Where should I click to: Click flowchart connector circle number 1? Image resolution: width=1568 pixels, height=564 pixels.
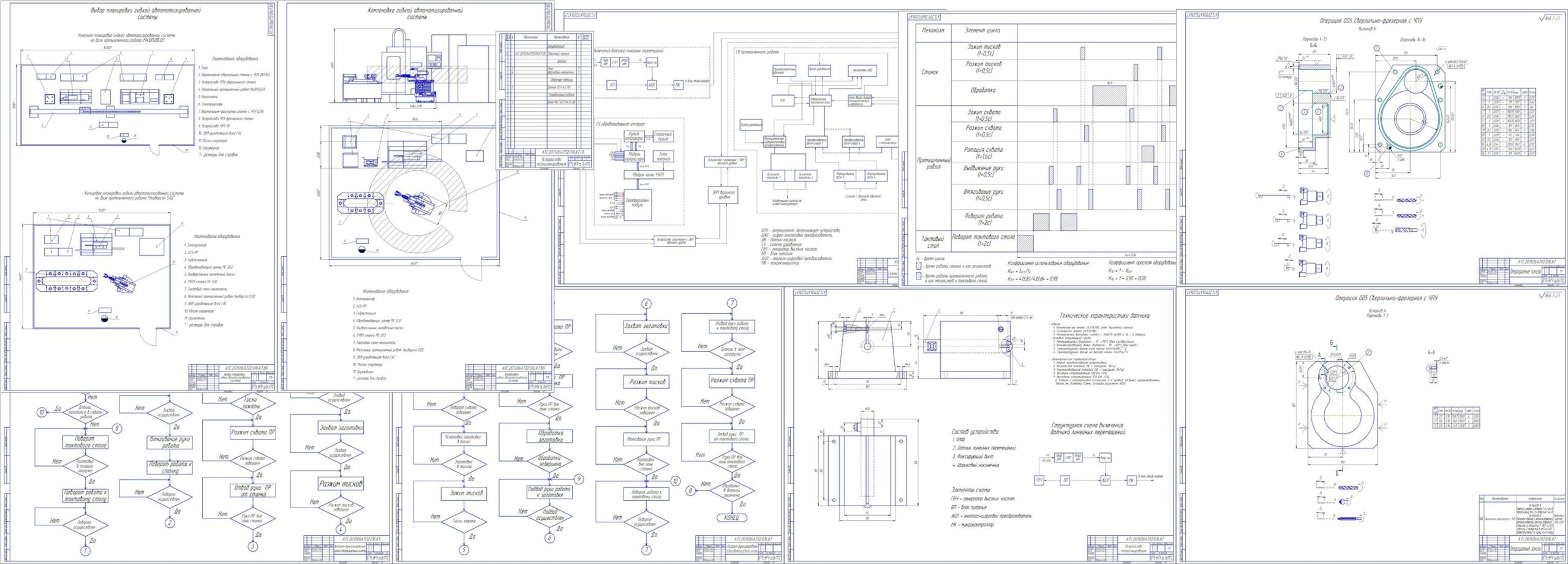(x=85, y=552)
